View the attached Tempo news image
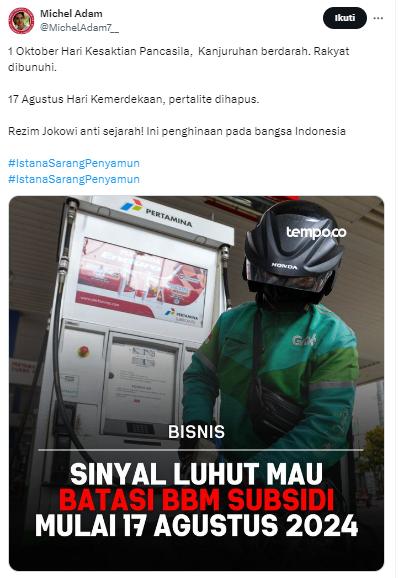The width and height of the screenshot is (417, 578). [197, 383]
